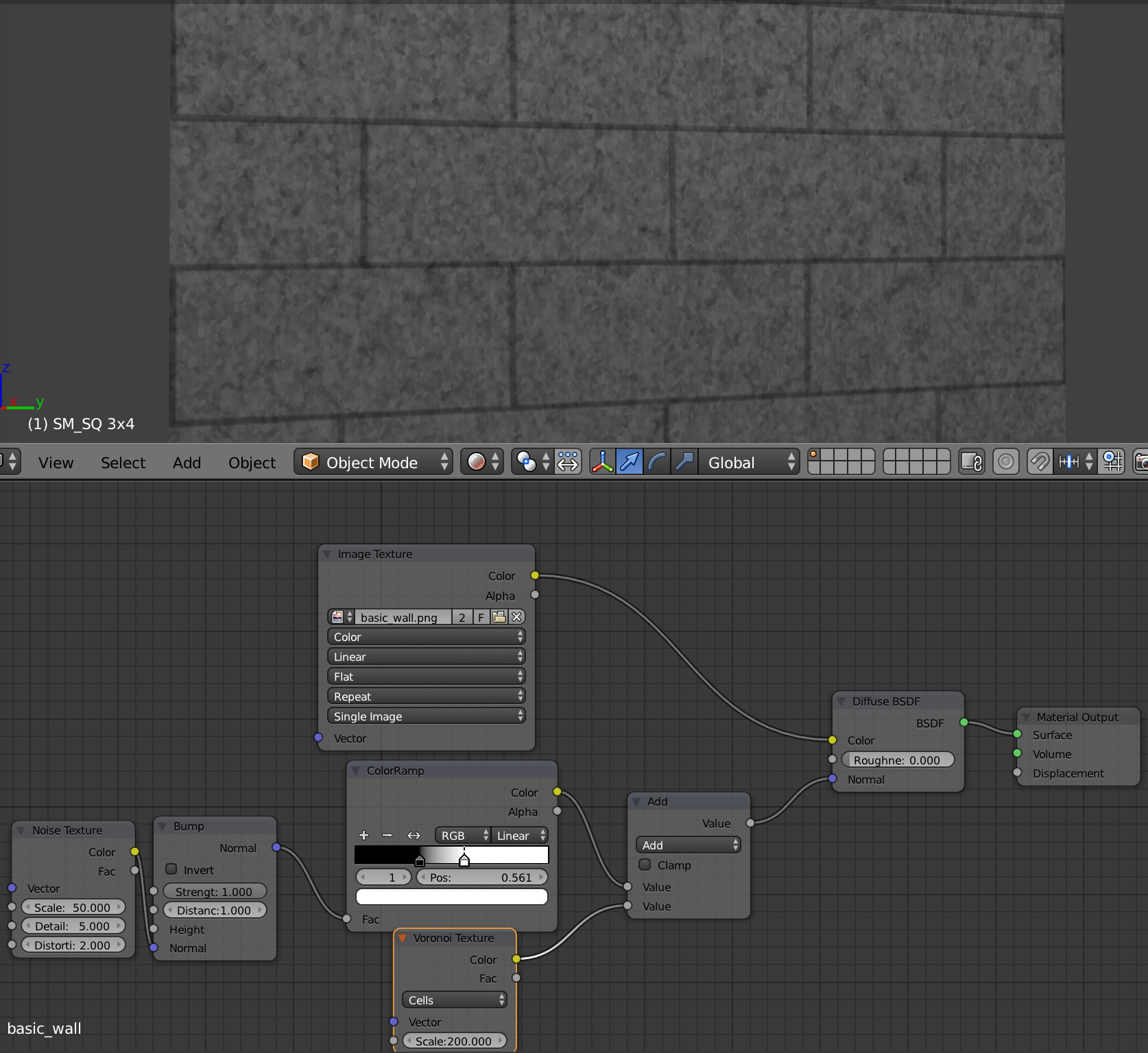Select the scale manipulator icon
Image resolution: width=1148 pixels, height=1053 pixels.
click(684, 462)
